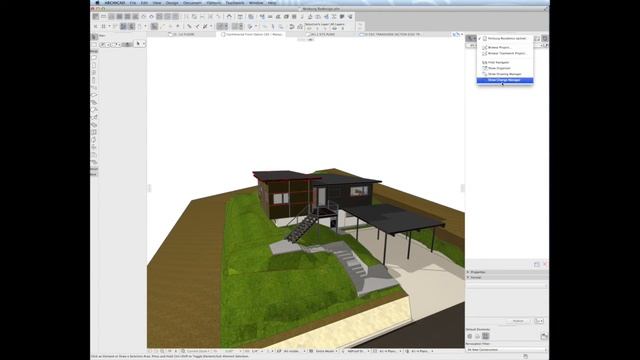Select the Wall tool in the toolbox
Image resolution: width=640 pixels, height=360 pixels.
tap(93, 58)
